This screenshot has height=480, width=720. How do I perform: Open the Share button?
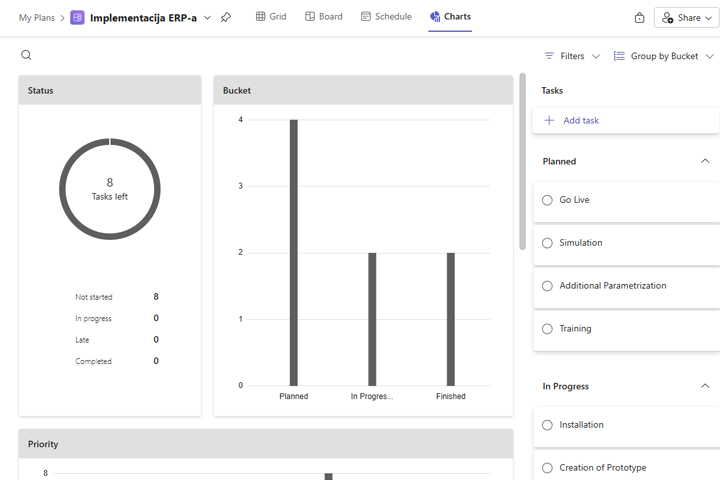click(685, 18)
